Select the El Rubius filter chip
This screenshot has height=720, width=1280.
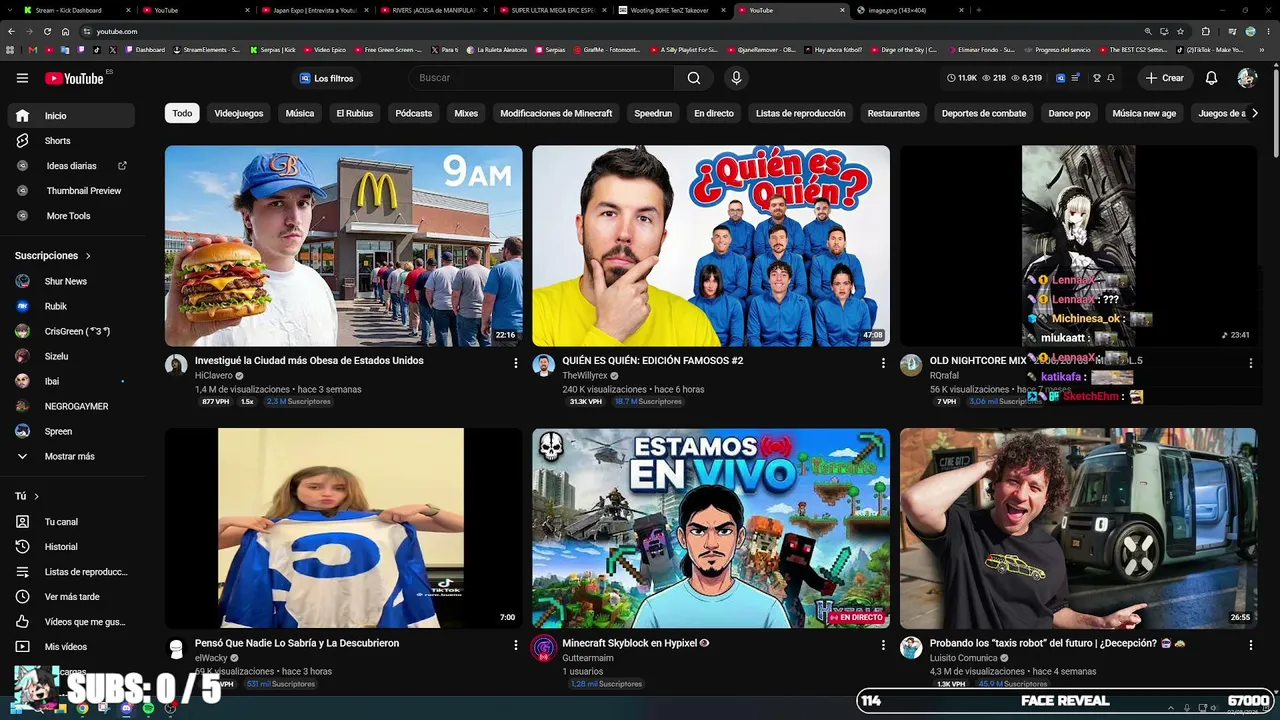coord(355,113)
